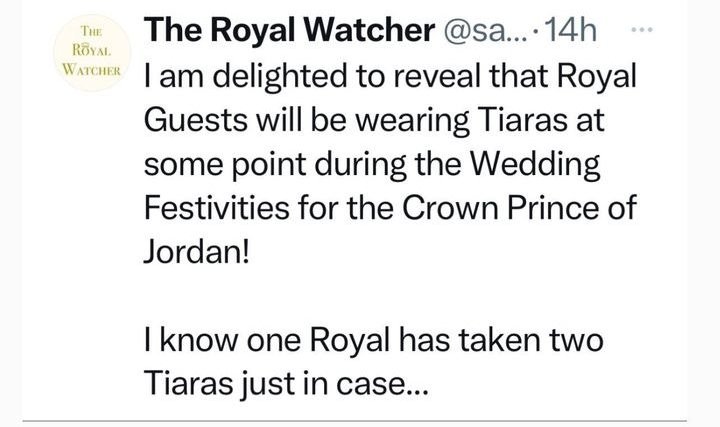Click the 'Guests will be wearing' line
The width and height of the screenshot is (720, 427).
click(x=376, y=117)
